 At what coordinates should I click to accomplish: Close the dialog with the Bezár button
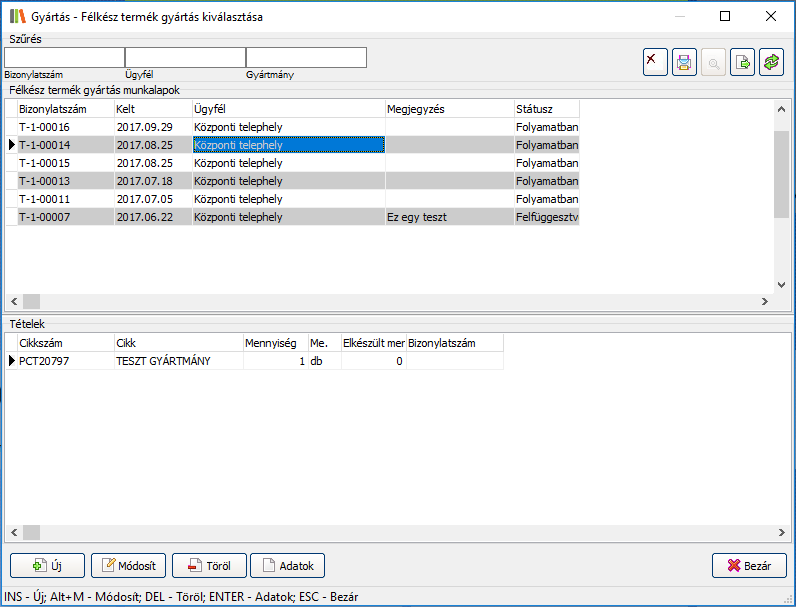click(x=749, y=566)
